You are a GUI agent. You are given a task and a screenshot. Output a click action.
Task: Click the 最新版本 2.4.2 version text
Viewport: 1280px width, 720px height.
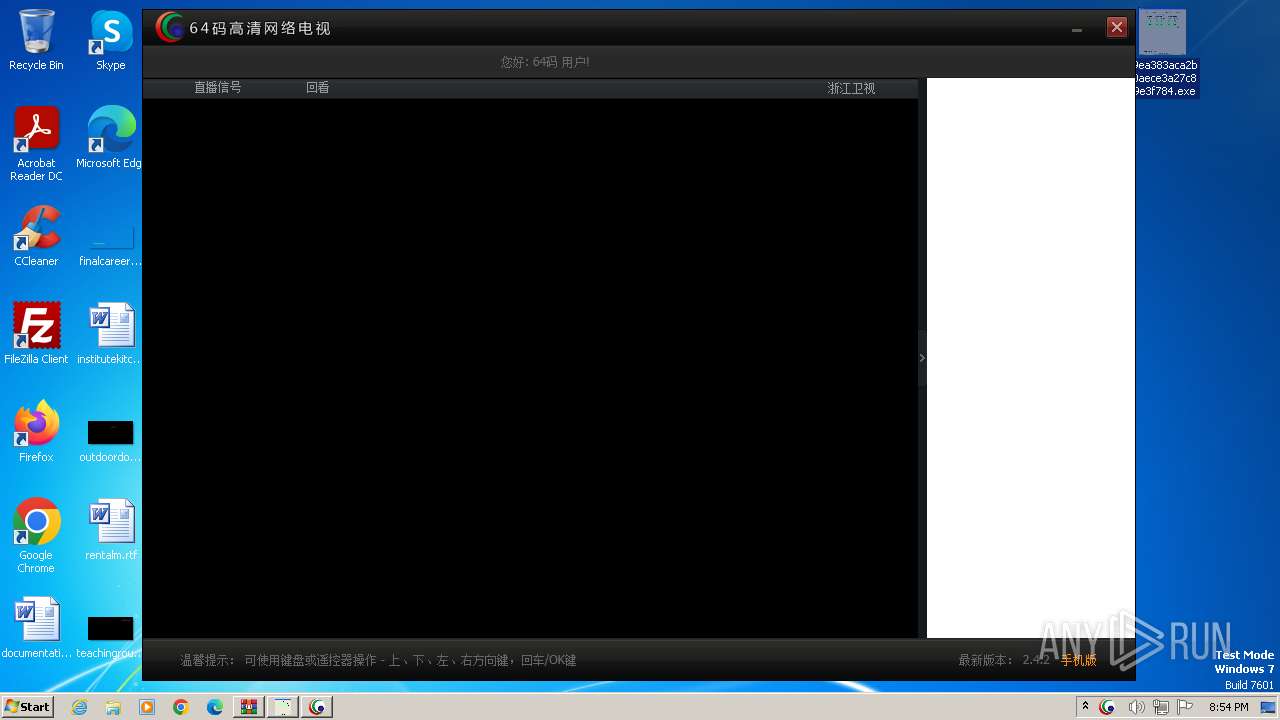(x=1004, y=660)
